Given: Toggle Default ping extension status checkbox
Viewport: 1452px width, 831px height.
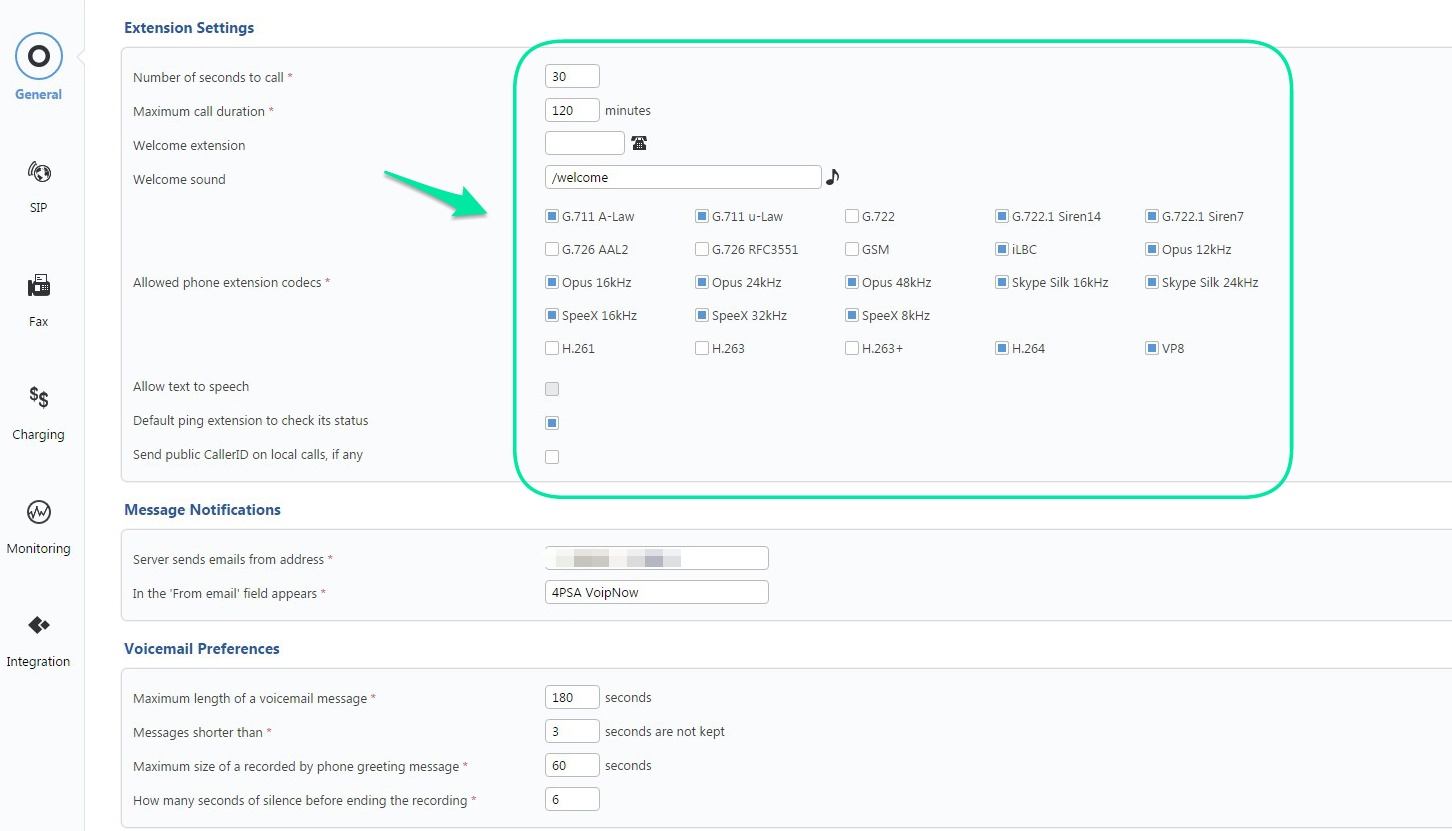Looking at the screenshot, I should pos(552,423).
